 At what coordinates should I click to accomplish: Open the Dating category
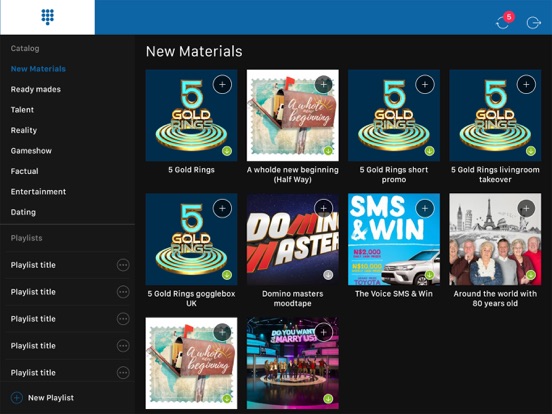pos(23,212)
